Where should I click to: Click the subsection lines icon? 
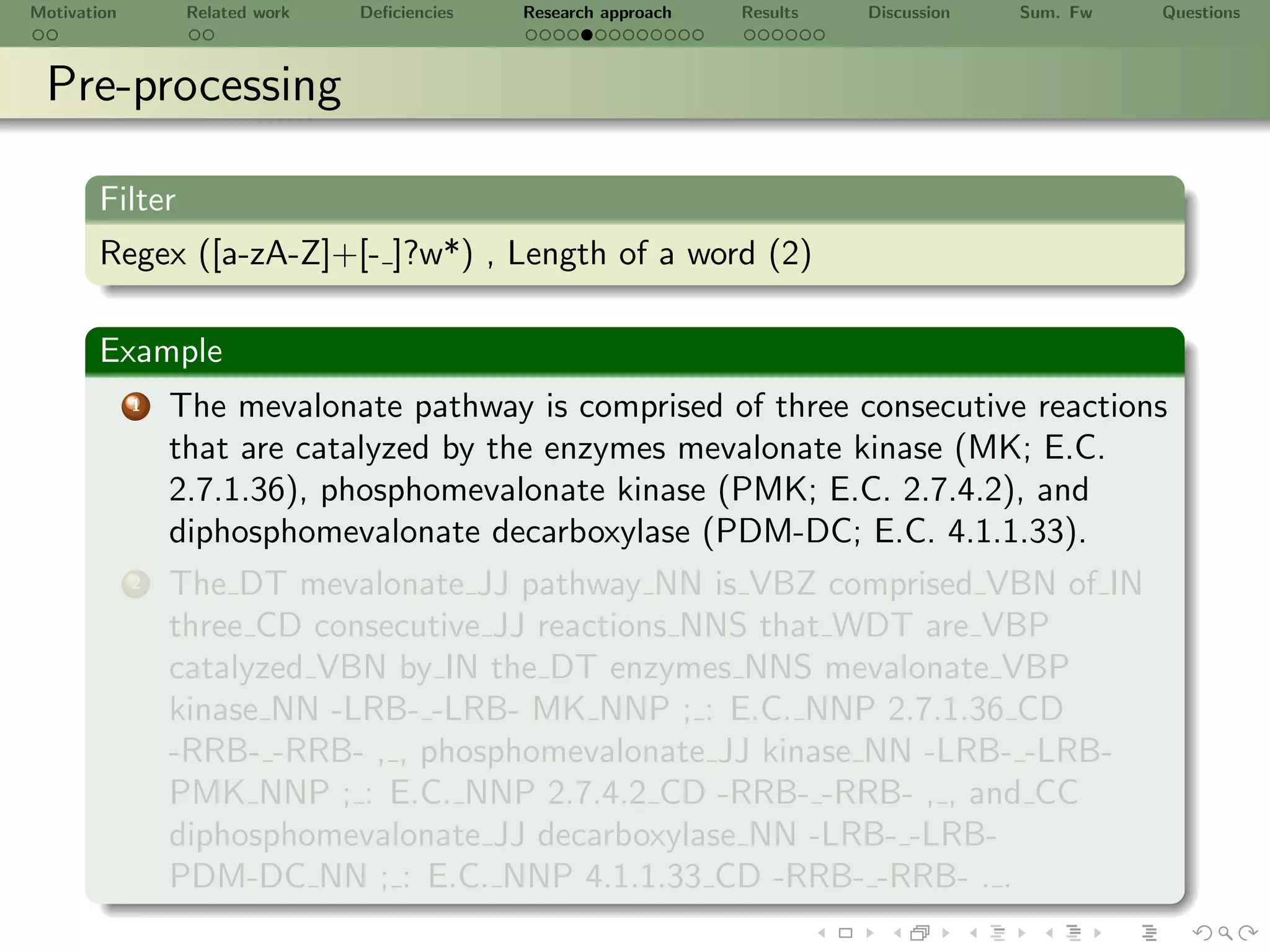point(998,933)
